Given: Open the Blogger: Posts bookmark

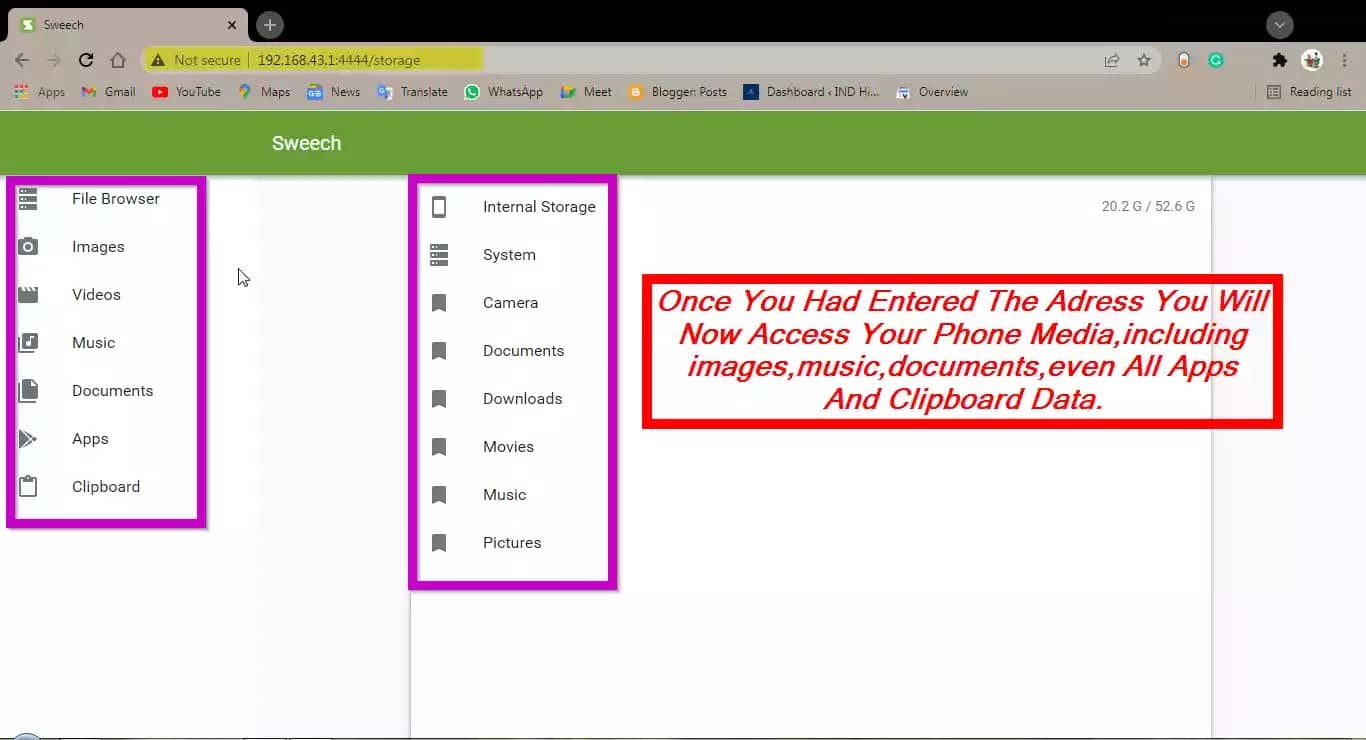Looking at the screenshot, I should coord(678,92).
